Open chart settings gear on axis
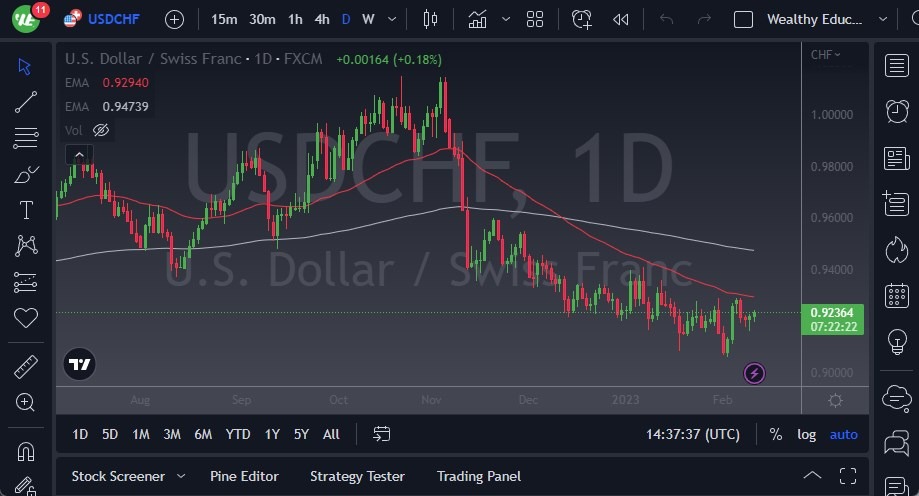This screenshot has height=496, width=919. click(x=835, y=400)
